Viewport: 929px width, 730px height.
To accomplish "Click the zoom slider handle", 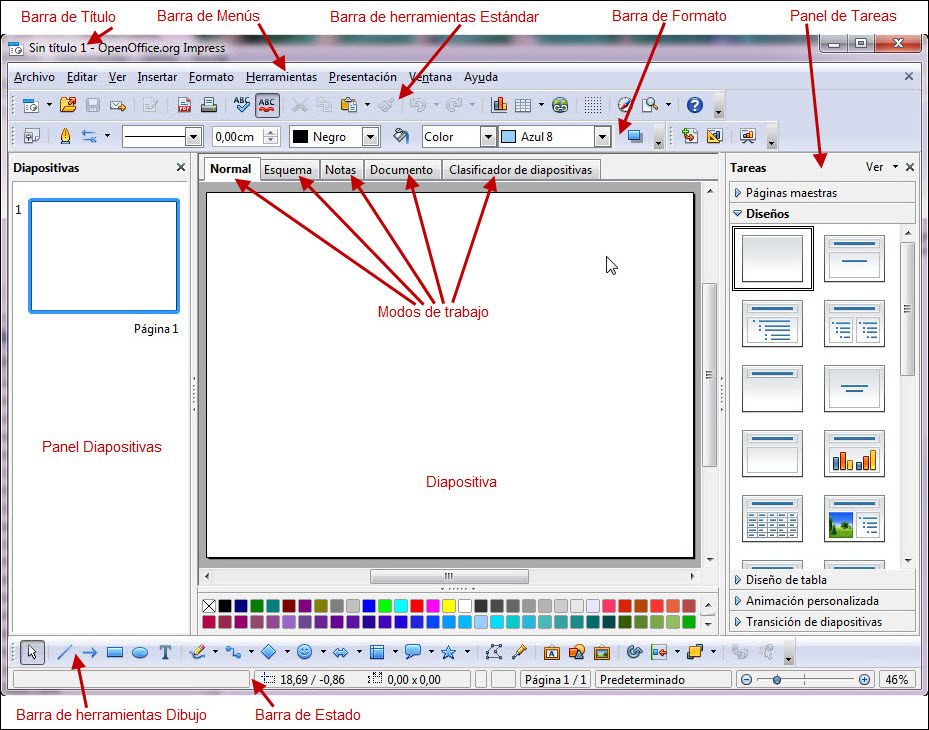I will pyautogui.click(x=777, y=680).
